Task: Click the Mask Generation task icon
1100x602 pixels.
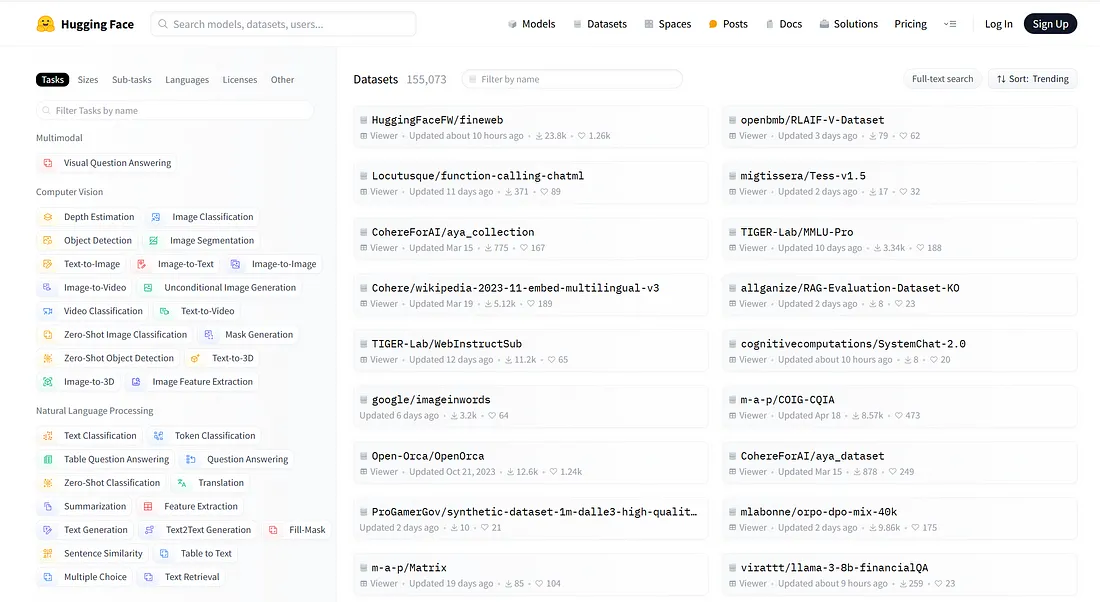Action: point(209,335)
